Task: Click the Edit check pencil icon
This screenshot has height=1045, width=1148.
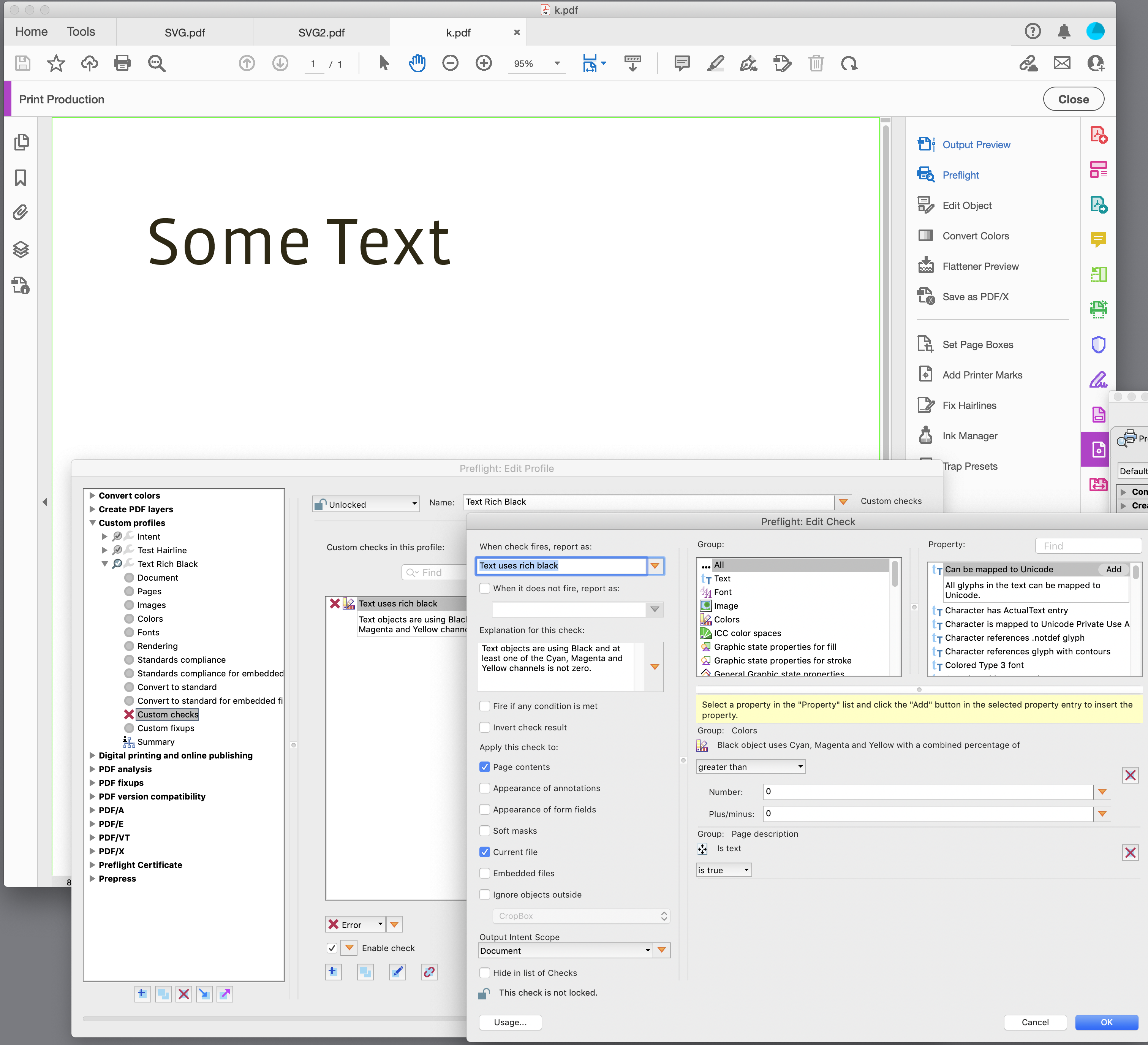Action: tap(397, 972)
